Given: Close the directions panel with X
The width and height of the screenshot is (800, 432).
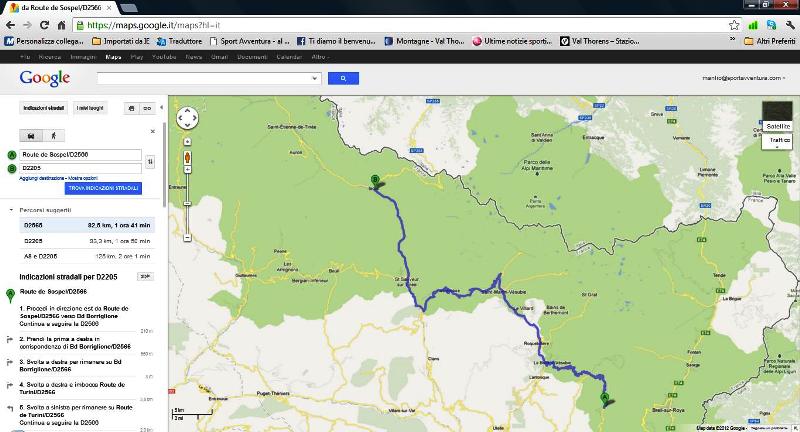Looking at the screenshot, I should click(x=153, y=130).
